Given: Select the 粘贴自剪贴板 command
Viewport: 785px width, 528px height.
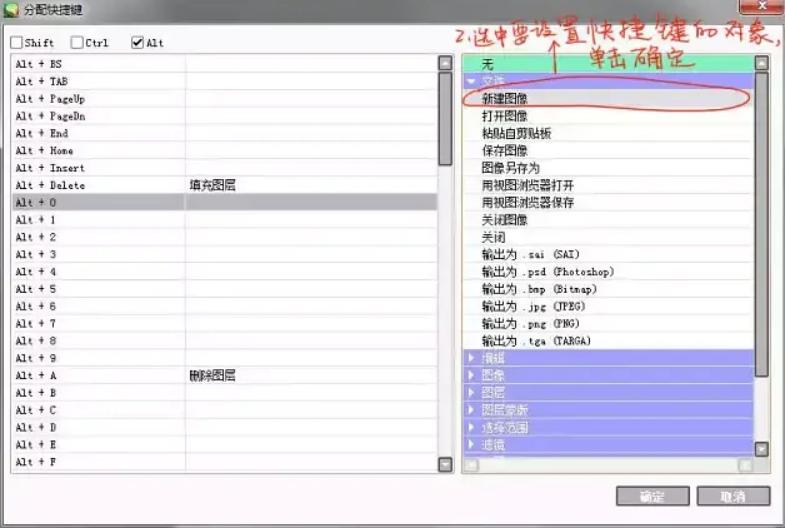Looking at the screenshot, I should [x=608, y=133].
